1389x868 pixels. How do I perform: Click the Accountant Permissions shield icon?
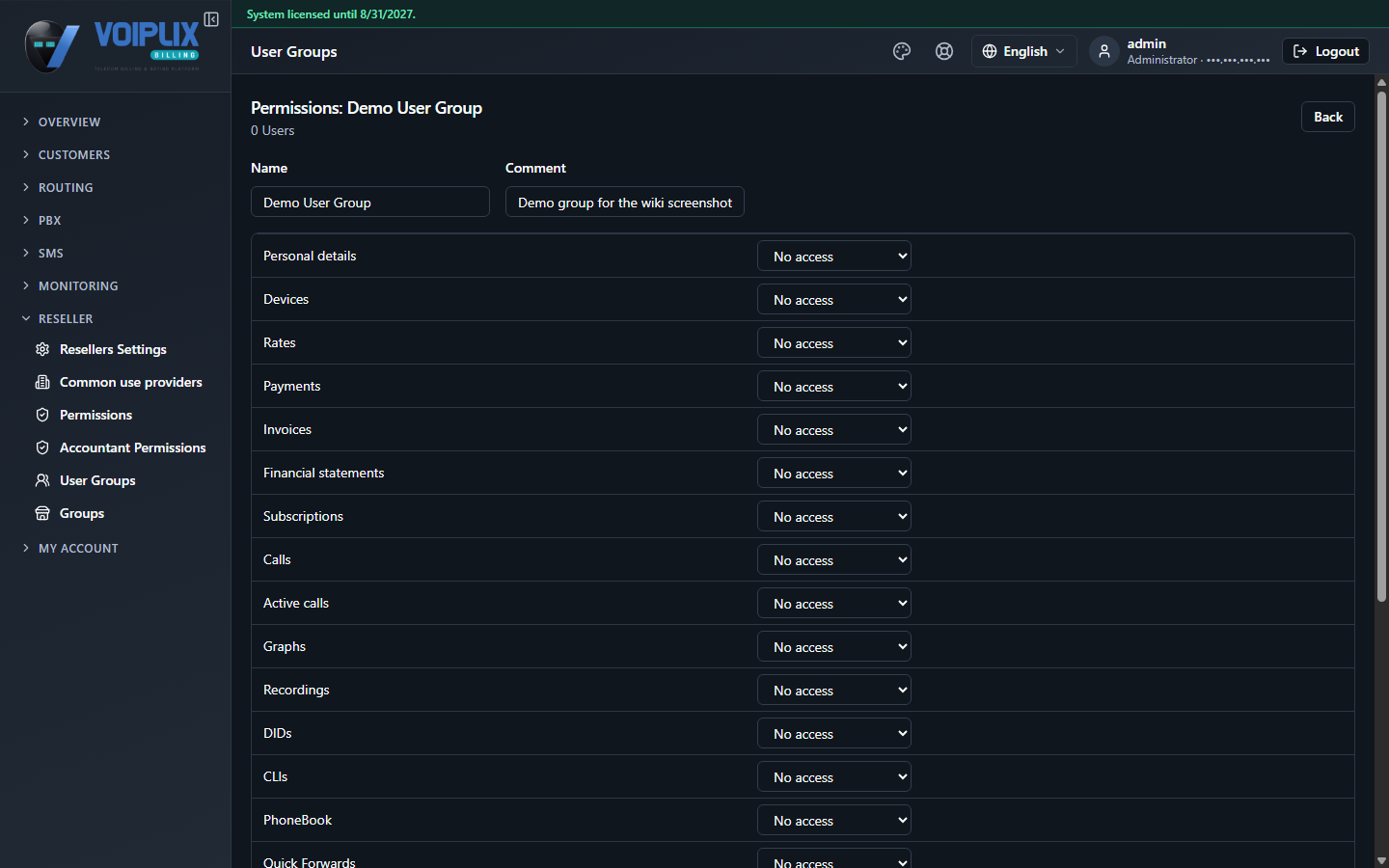42,448
